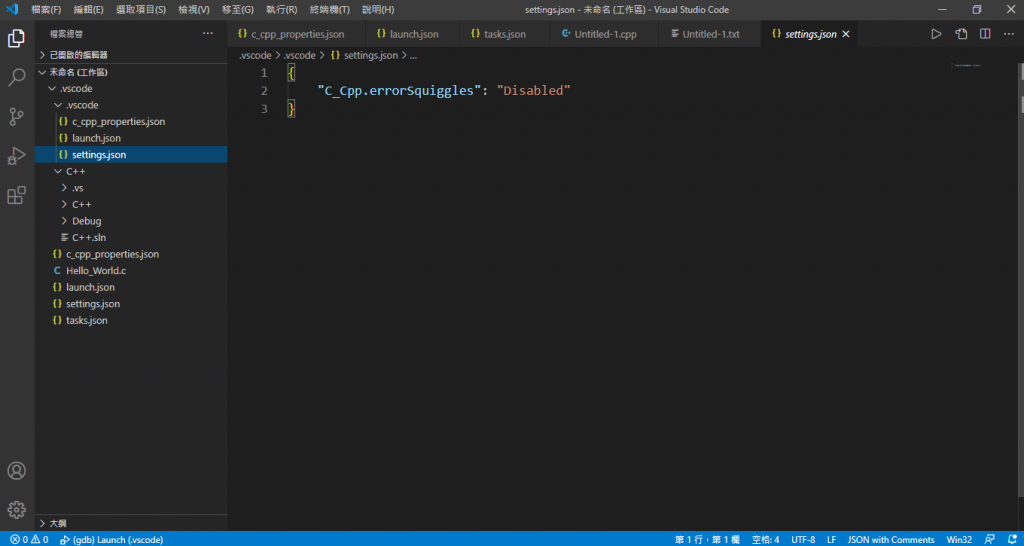Image resolution: width=1024 pixels, height=546 pixels.
Task: Expand the 大綱 outline section
Action: 58,523
